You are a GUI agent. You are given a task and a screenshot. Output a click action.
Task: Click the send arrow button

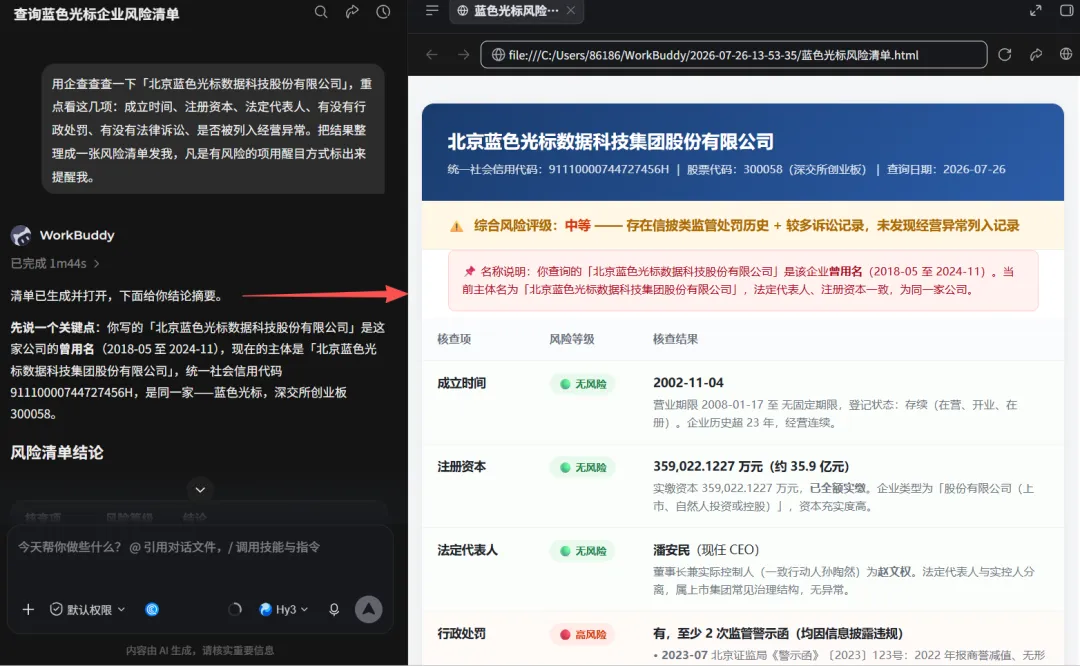click(x=368, y=610)
